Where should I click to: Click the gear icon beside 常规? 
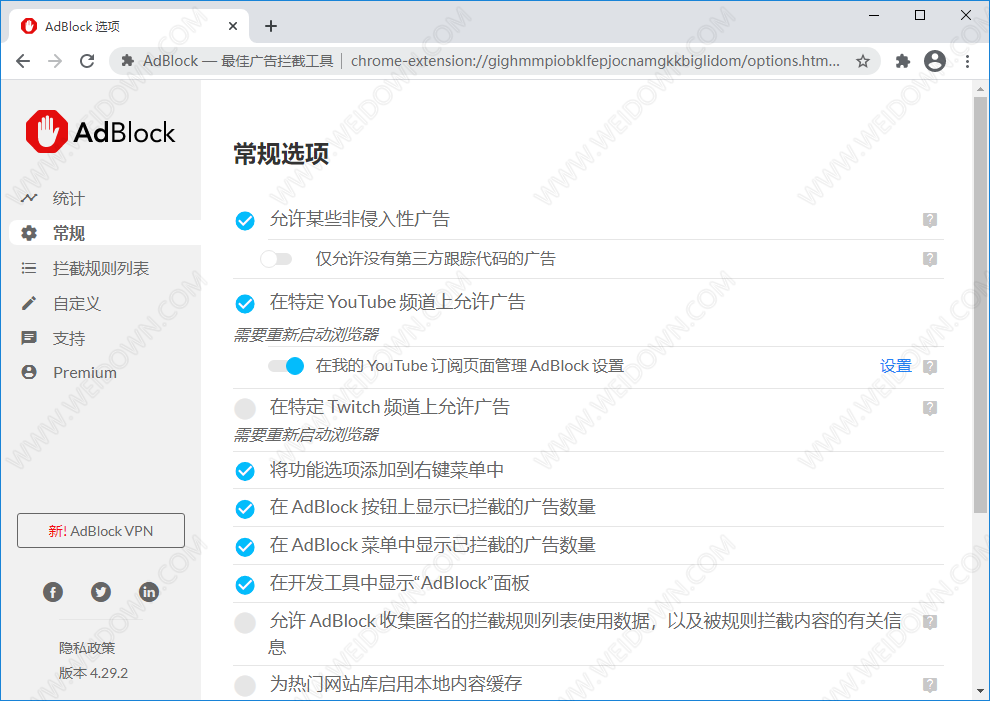point(29,233)
